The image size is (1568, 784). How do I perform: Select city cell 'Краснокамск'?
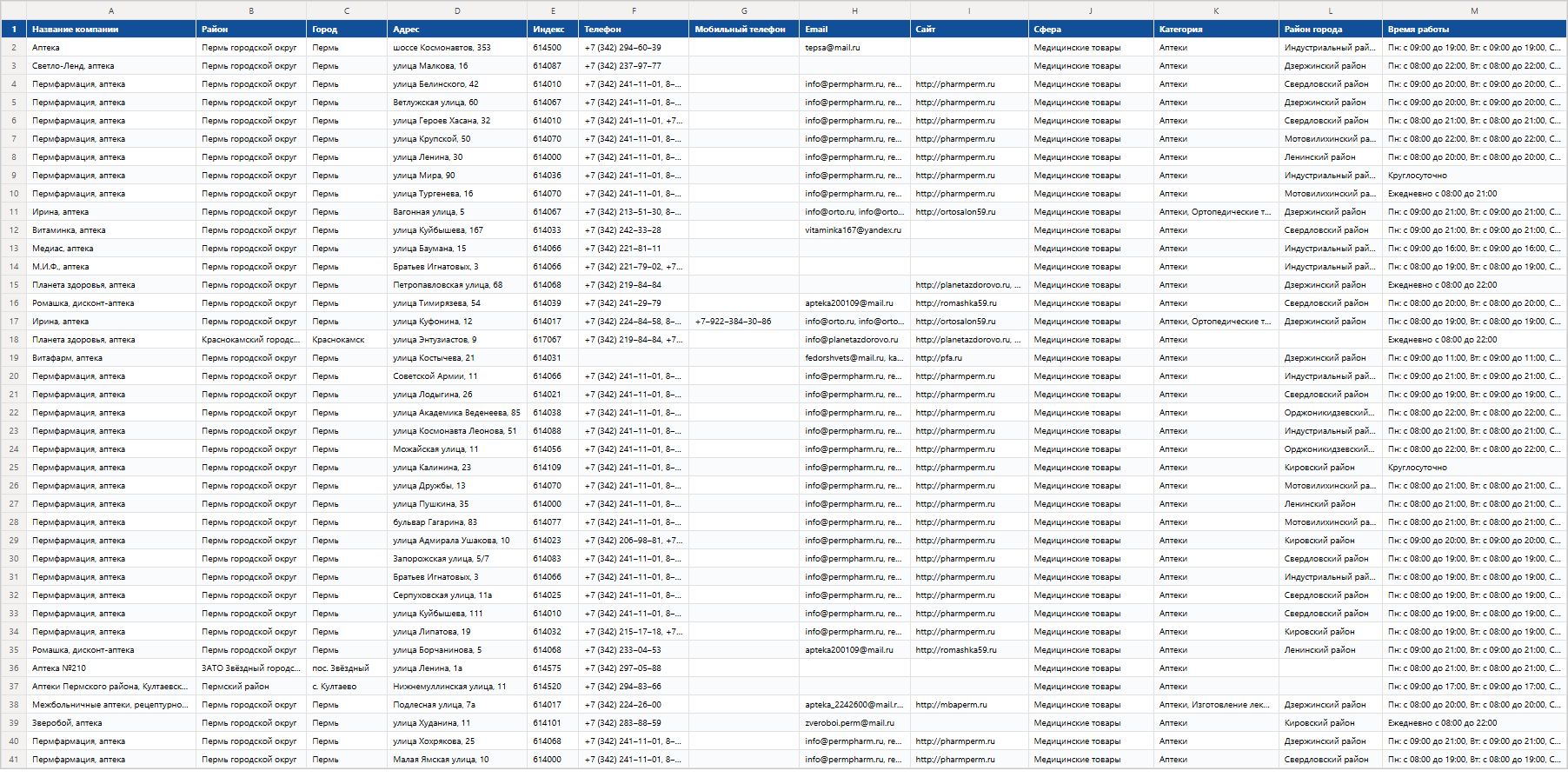click(x=347, y=340)
